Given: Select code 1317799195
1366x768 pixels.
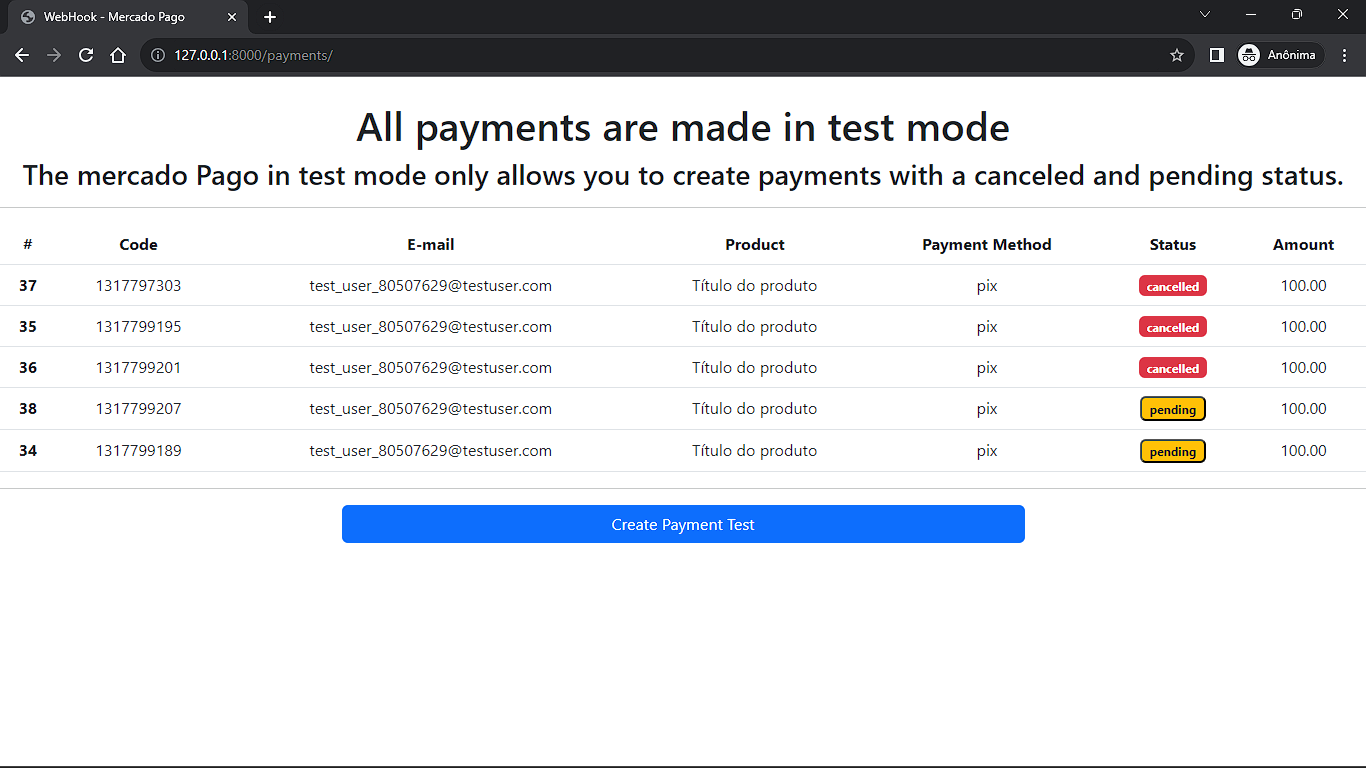Looking at the screenshot, I should tap(139, 327).
